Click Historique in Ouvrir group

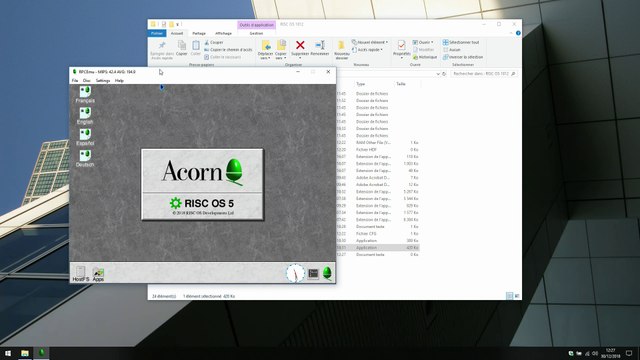point(424,57)
